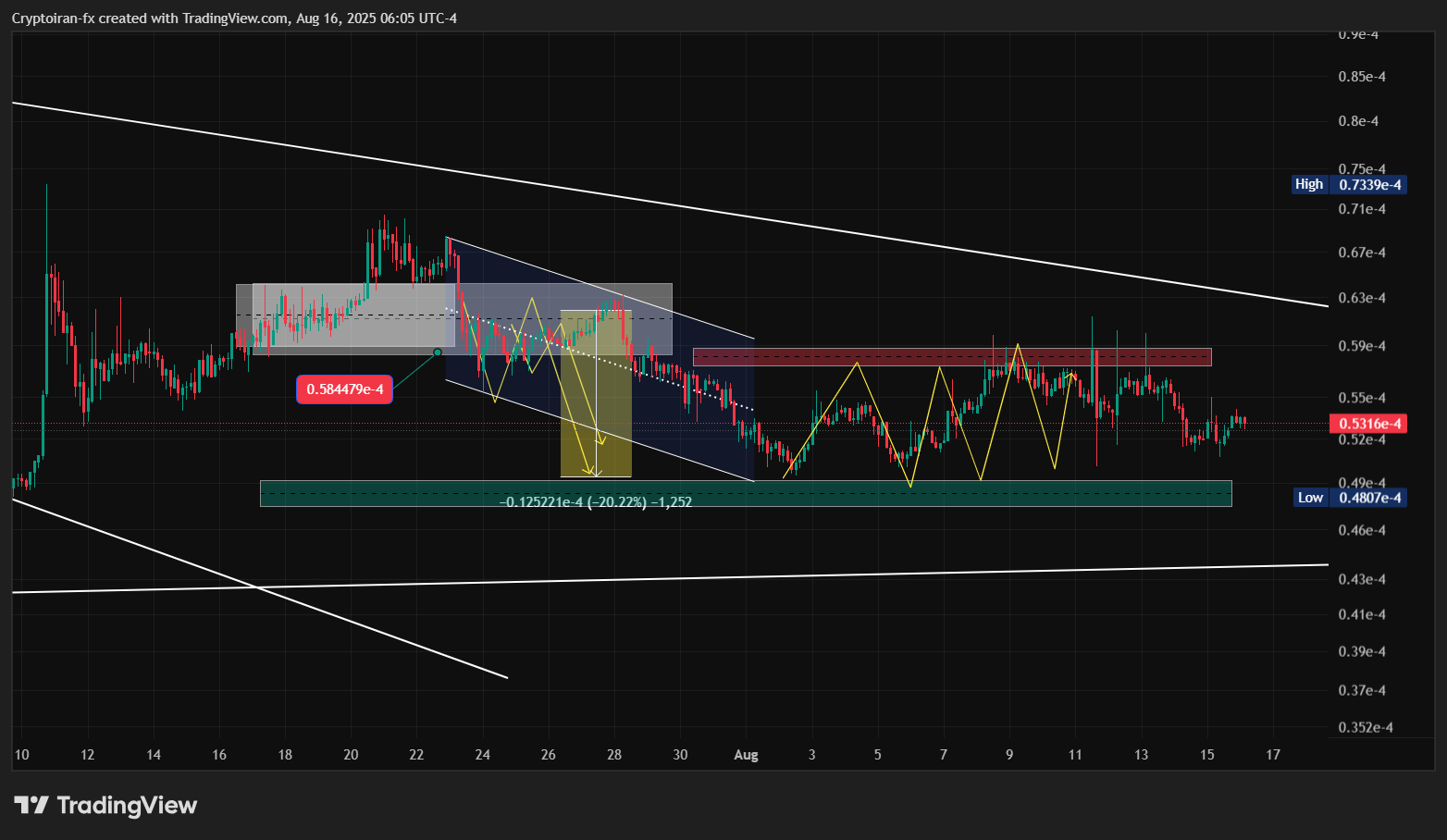
Task: Click the 0.39e-4 price axis tick
Action: tap(1362, 651)
